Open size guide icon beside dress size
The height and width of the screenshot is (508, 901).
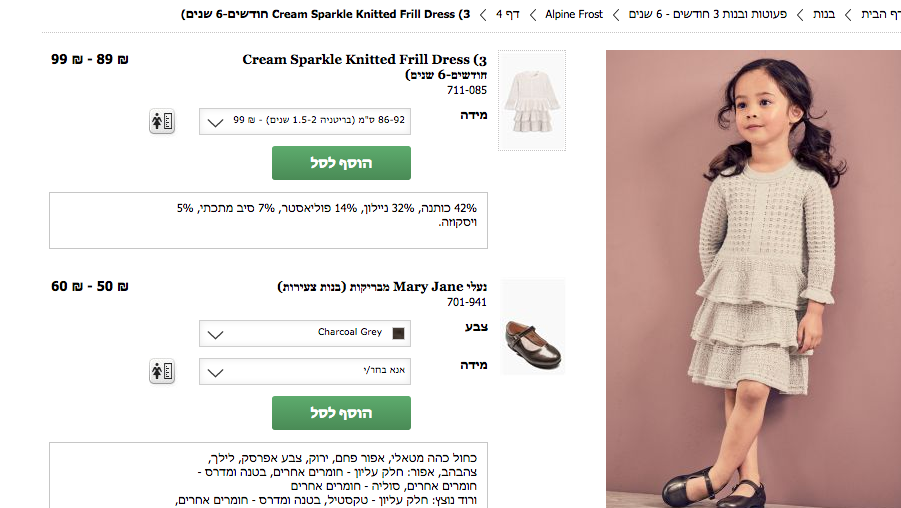pyautogui.click(x=162, y=121)
